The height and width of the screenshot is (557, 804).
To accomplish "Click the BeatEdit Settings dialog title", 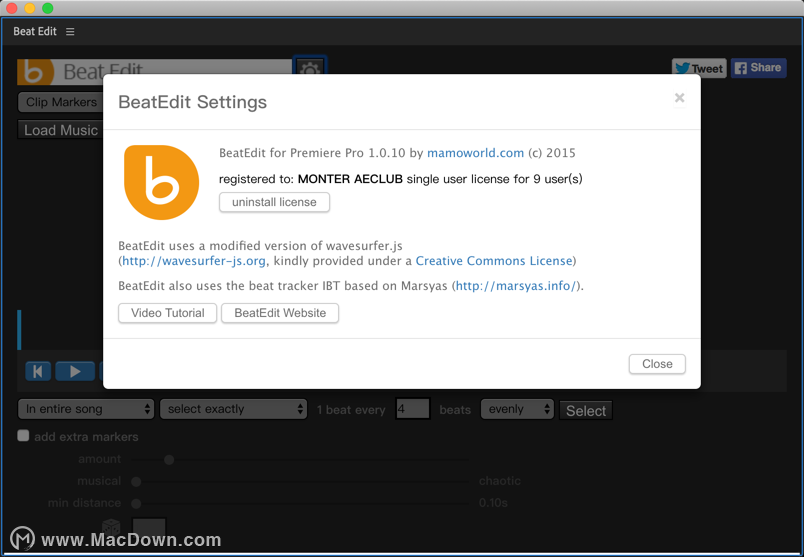I will coord(192,102).
